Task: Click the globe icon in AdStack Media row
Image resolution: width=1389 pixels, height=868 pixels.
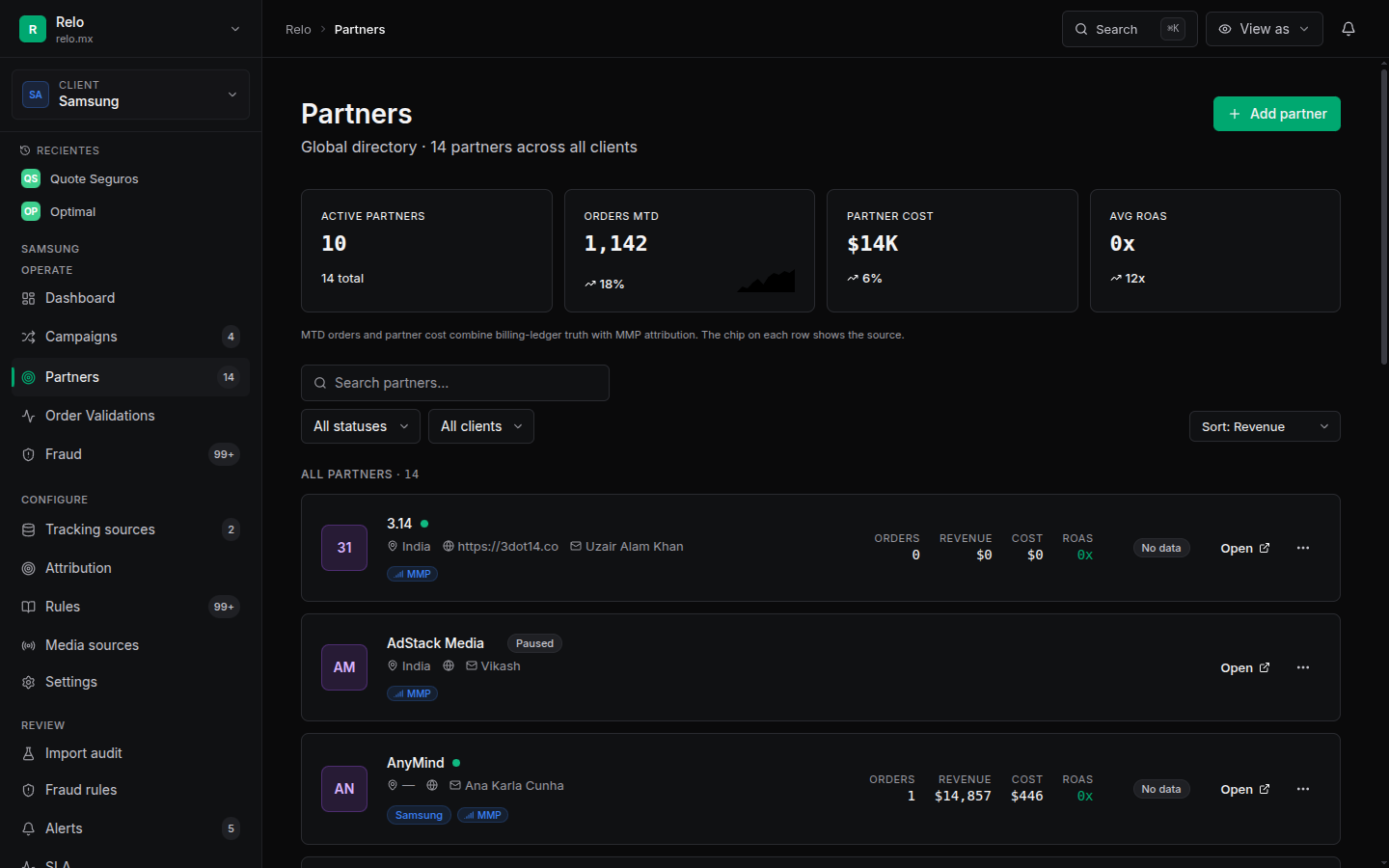Action: point(449,665)
